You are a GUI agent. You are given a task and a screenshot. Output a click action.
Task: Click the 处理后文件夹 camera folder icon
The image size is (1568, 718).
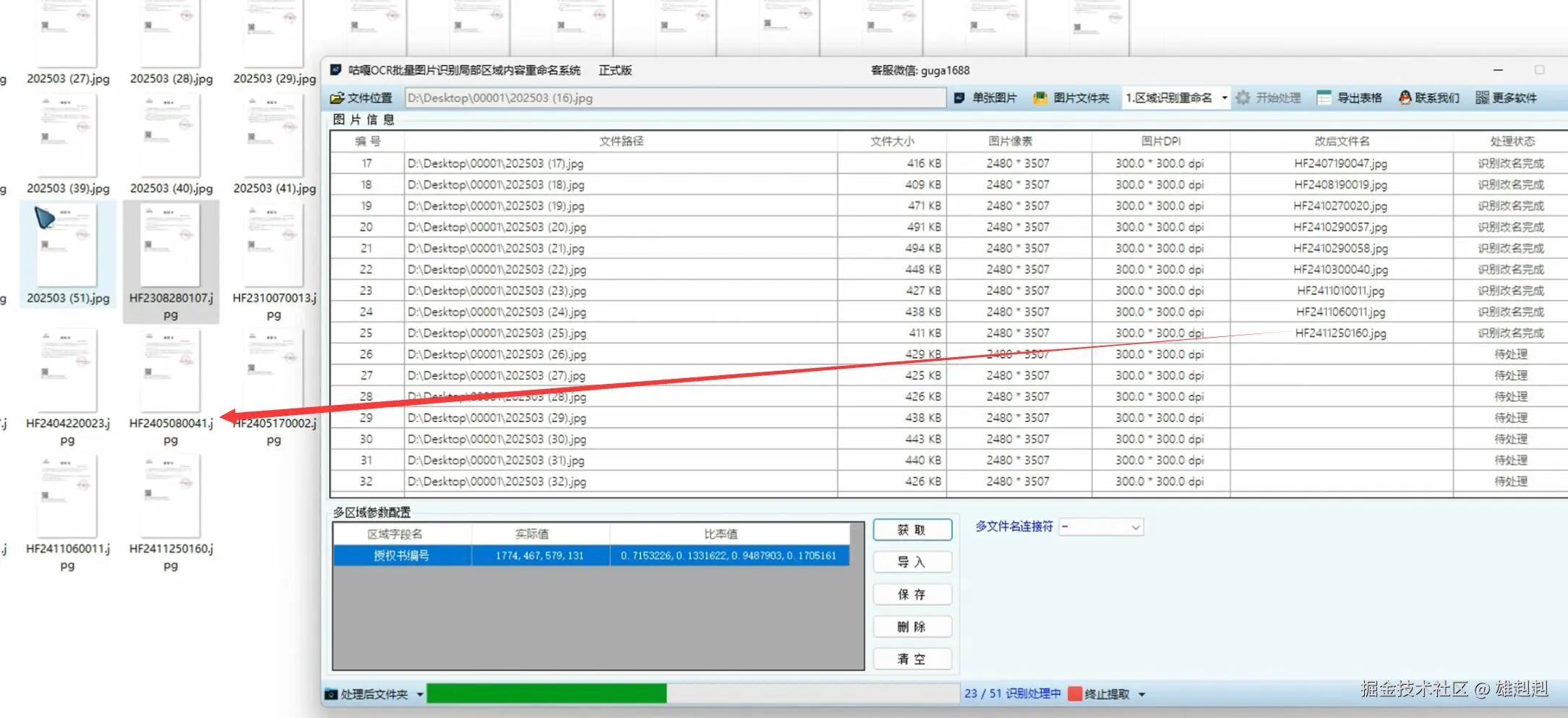pos(331,694)
